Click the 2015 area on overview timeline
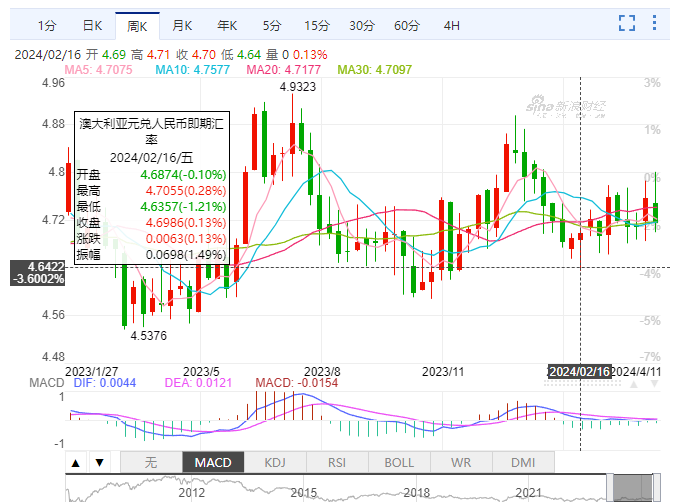Screen dimensions: 679x502 304,492
